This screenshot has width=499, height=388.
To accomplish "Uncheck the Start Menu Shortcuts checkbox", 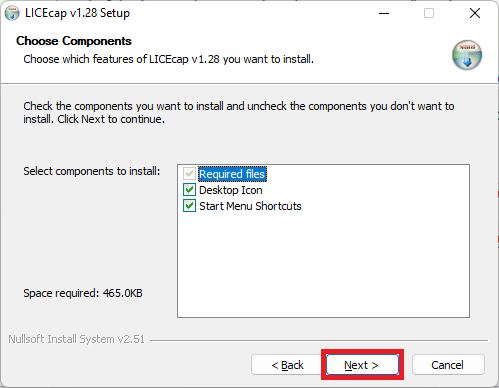I will 189,206.
